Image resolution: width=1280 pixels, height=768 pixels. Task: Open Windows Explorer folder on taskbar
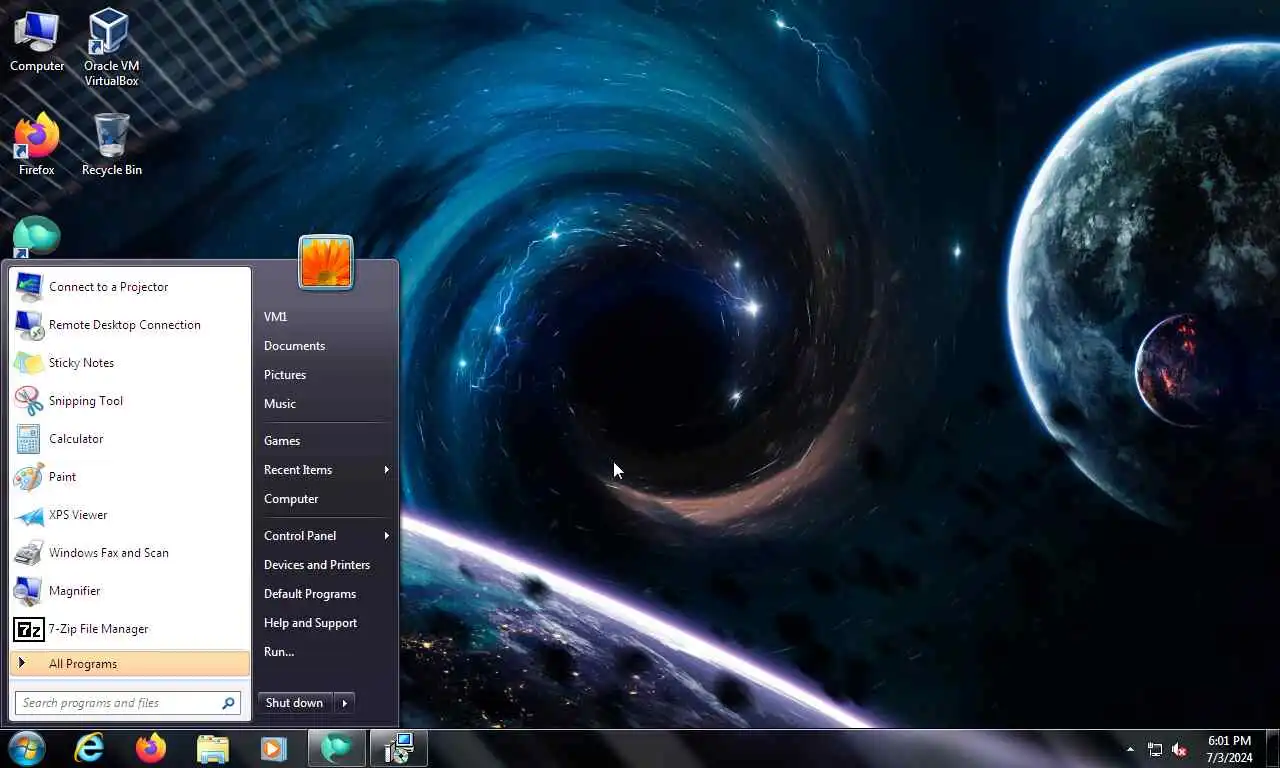(212, 748)
